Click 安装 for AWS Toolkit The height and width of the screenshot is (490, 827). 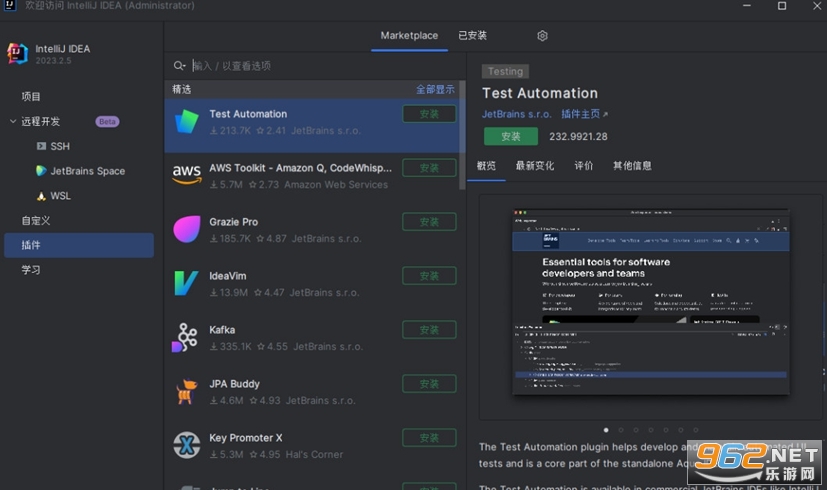click(429, 168)
